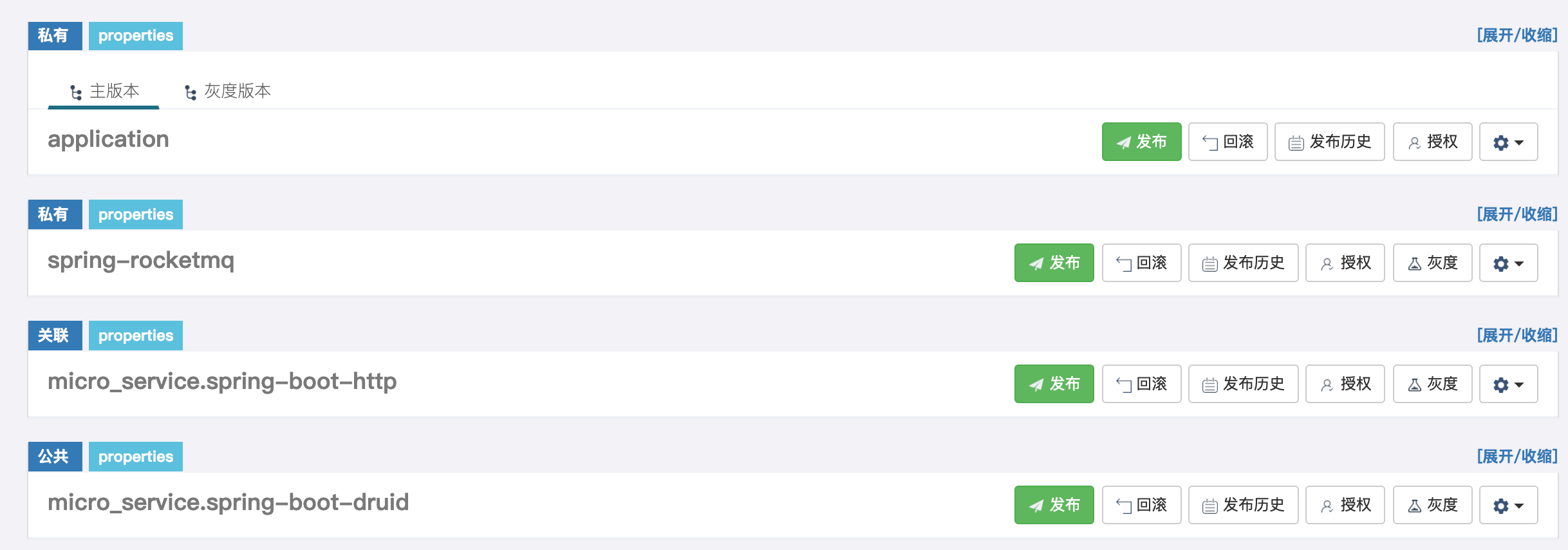Open release history for micro_service.spring-boot-http

pyautogui.click(x=1243, y=384)
